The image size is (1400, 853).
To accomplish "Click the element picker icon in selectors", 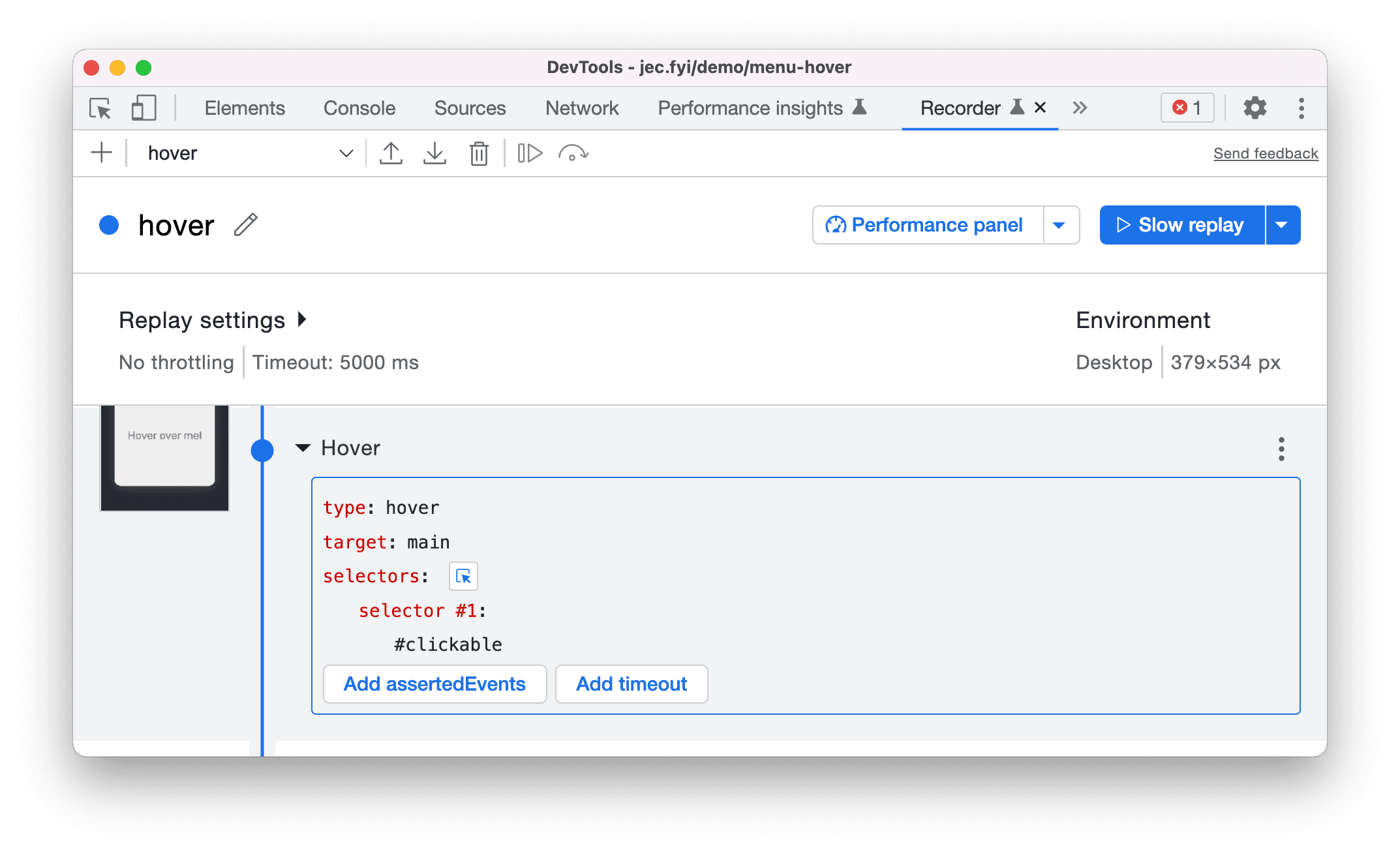I will coord(463,576).
